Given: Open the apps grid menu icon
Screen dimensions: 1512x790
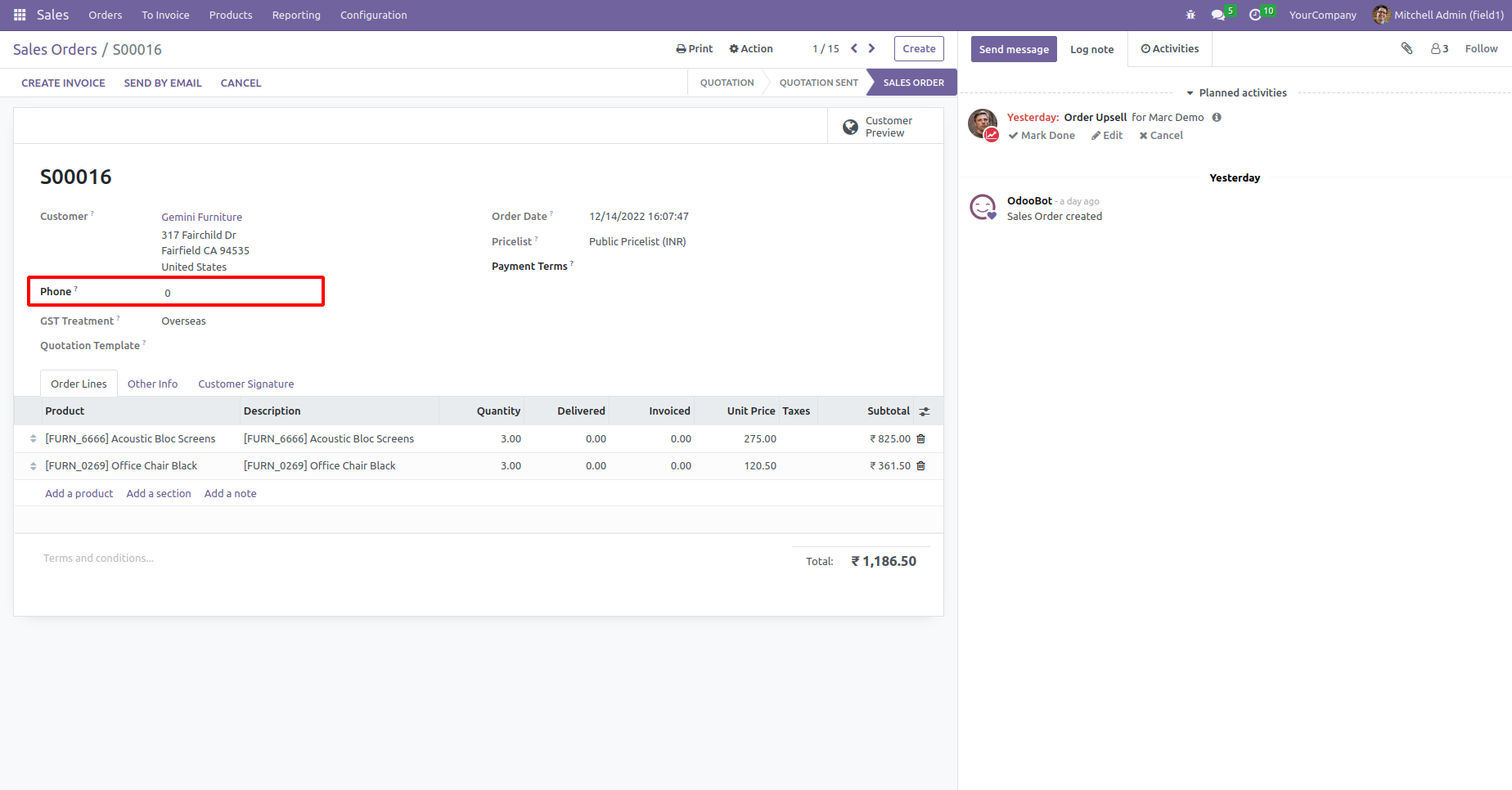Looking at the screenshot, I should pos(20,15).
